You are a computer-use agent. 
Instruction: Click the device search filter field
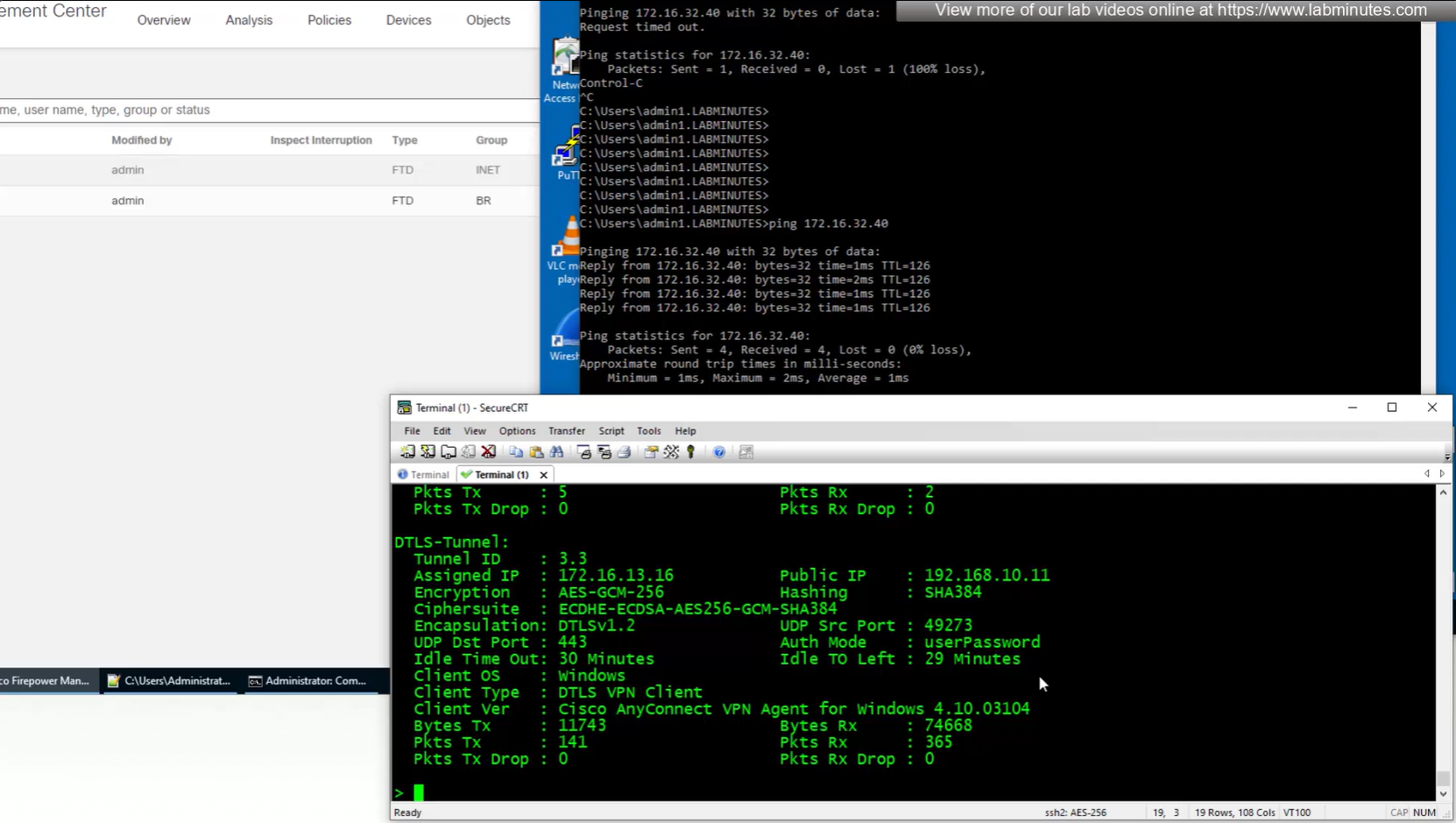263,110
